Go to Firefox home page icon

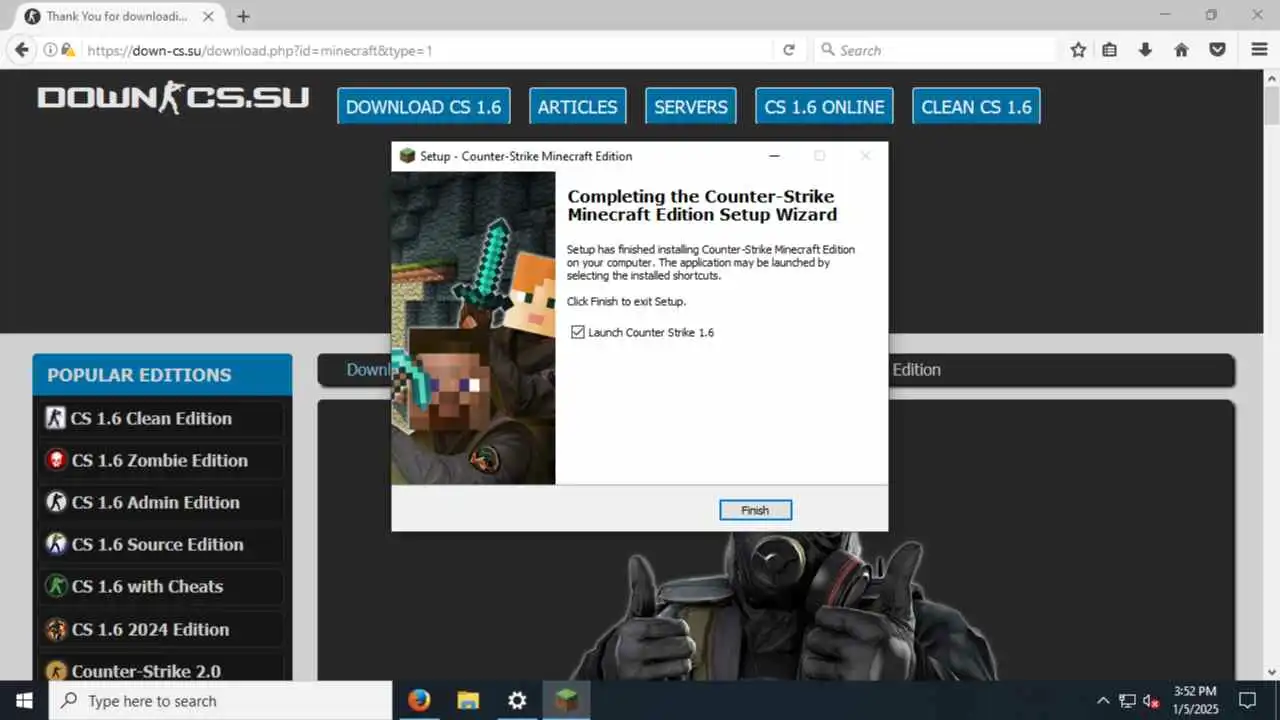pyautogui.click(x=1181, y=50)
